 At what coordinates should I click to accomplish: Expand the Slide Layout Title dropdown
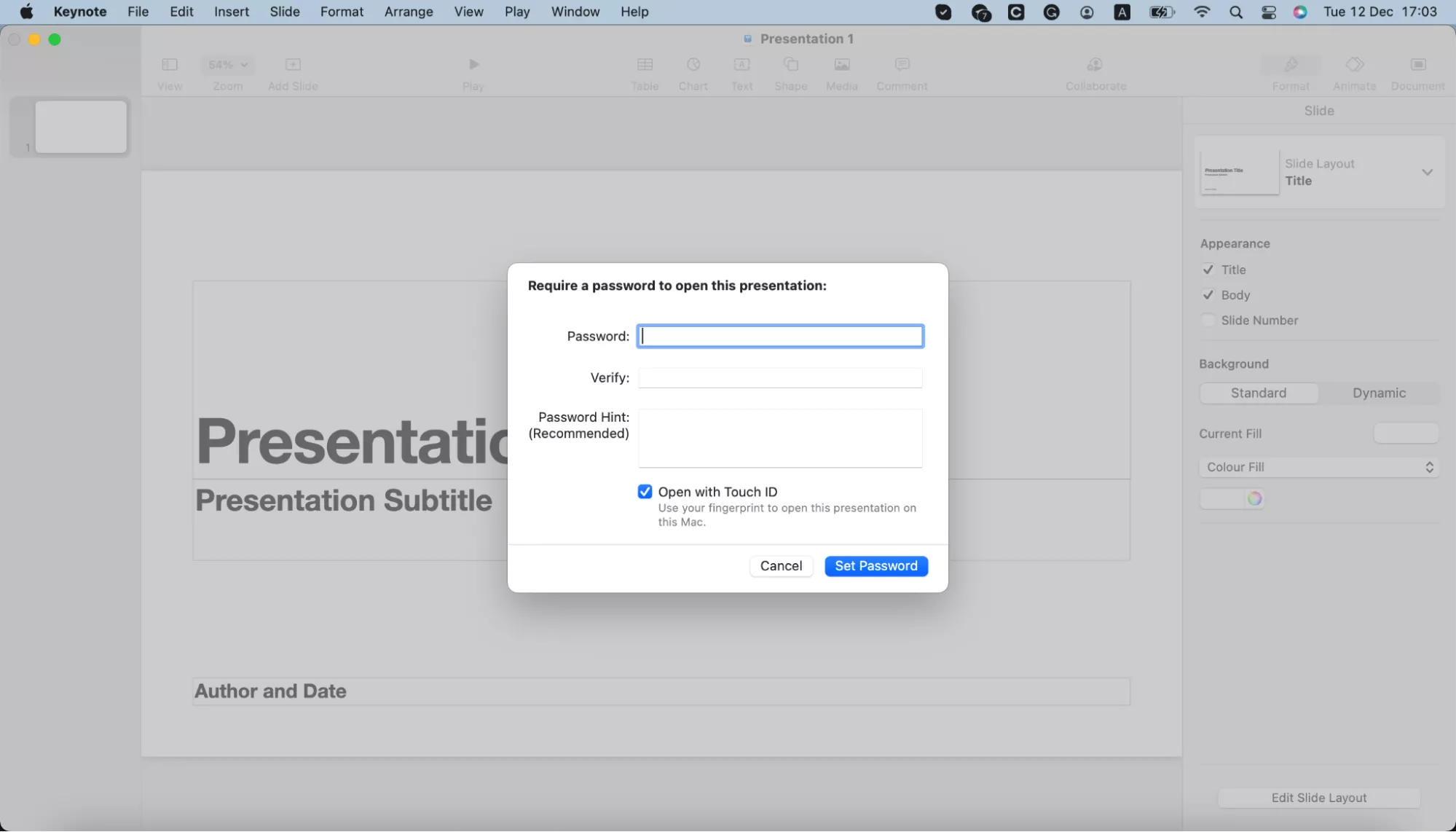(x=1425, y=173)
